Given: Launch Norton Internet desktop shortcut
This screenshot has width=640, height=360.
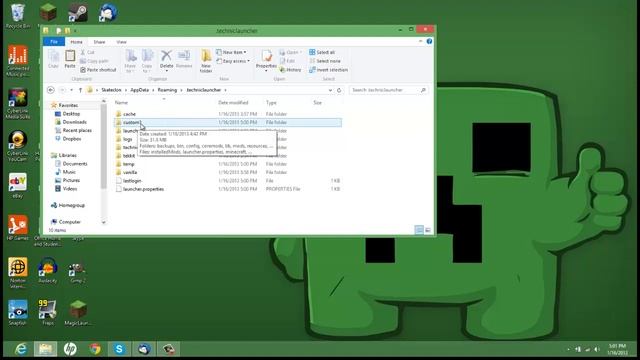Looking at the screenshot, I should point(18,273).
